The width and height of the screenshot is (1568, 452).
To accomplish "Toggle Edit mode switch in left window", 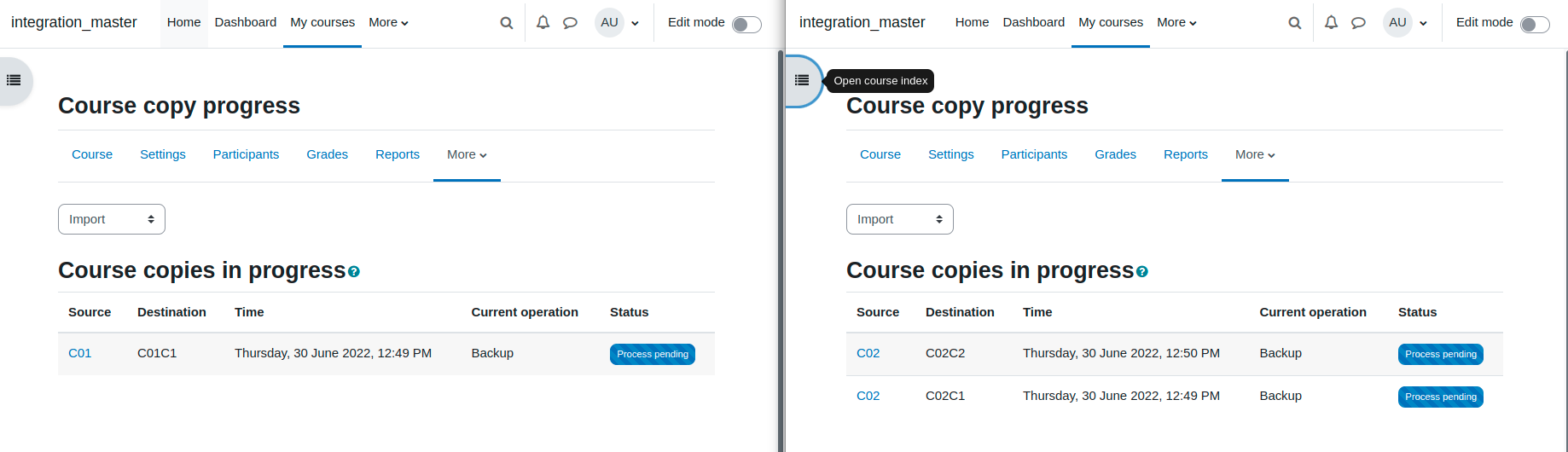I will (x=746, y=25).
